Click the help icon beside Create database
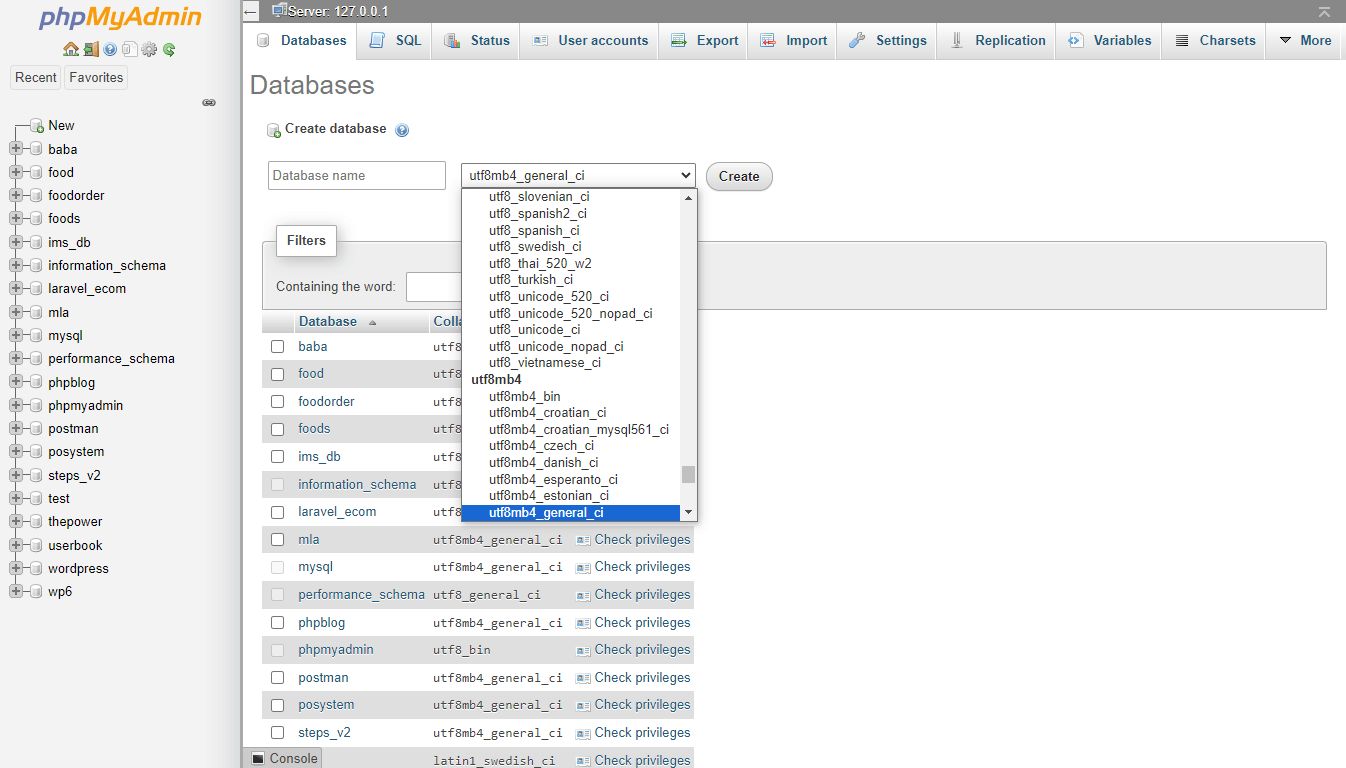 (402, 130)
